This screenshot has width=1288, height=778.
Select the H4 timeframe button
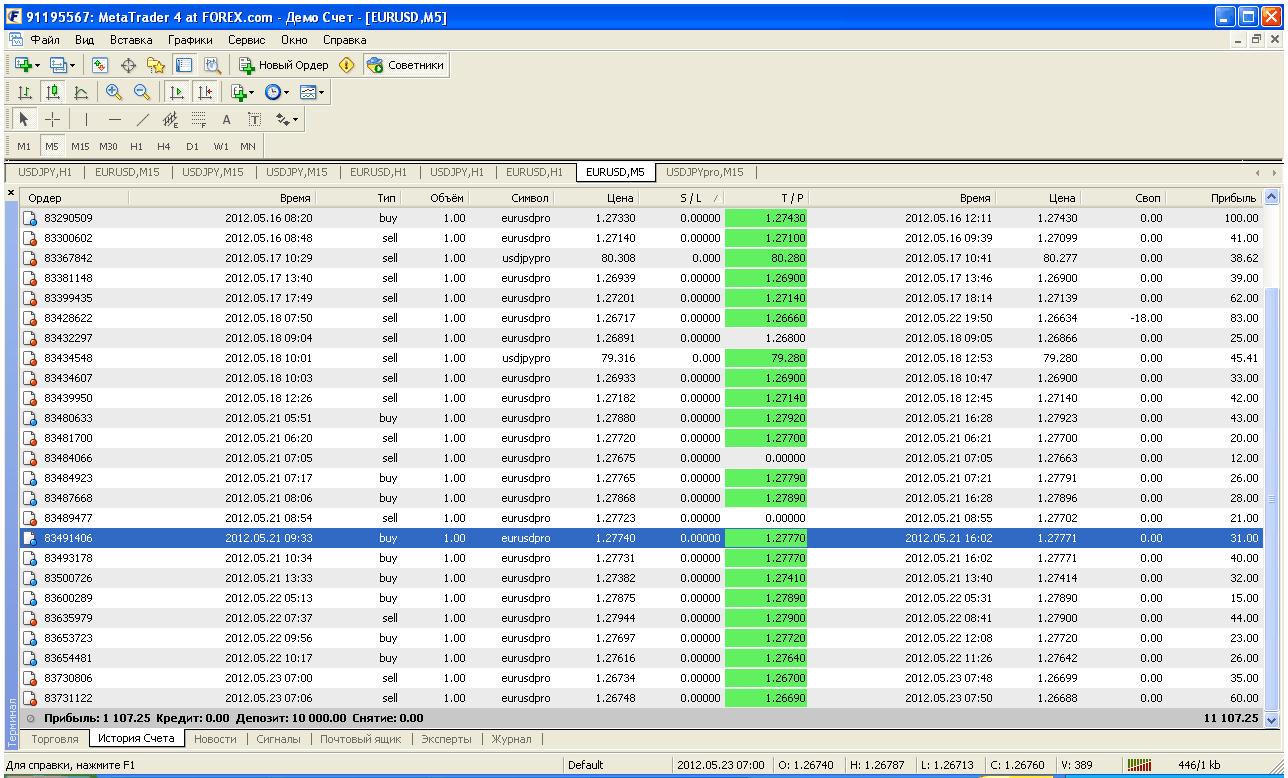click(x=164, y=146)
